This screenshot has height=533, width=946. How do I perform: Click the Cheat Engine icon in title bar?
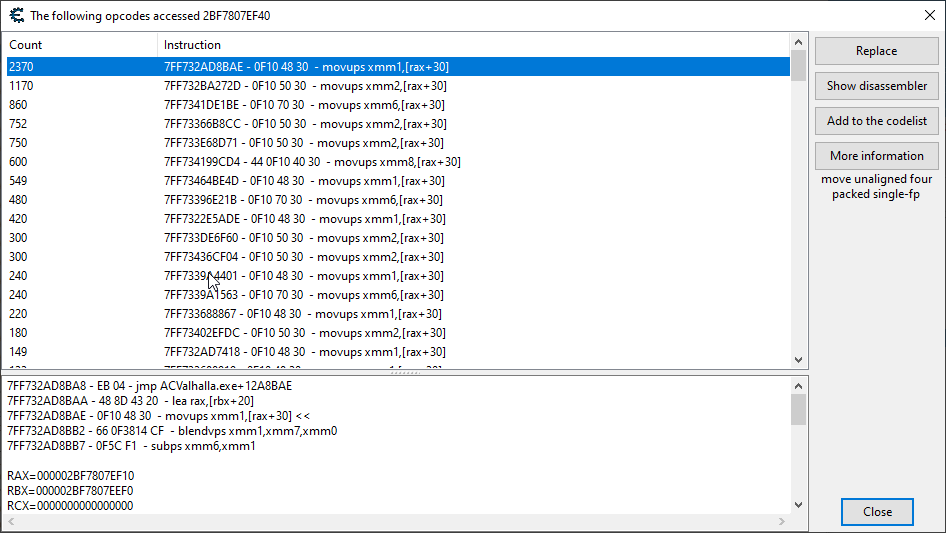[x=14, y=15]
